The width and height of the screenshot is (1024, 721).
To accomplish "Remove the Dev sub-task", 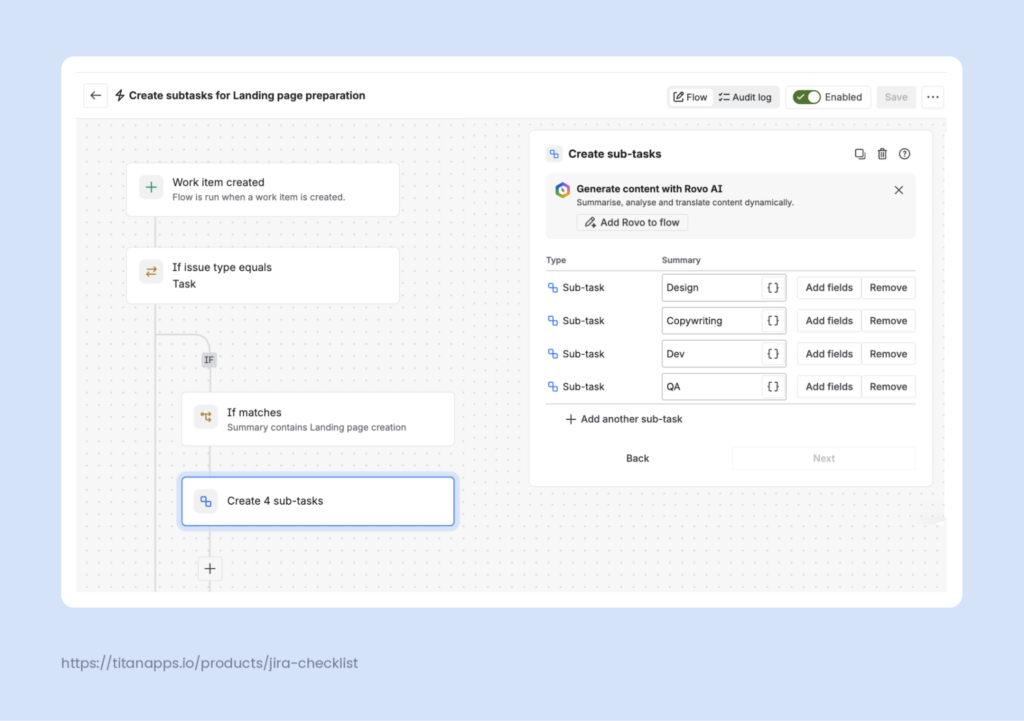I will (x=888, y=354).
